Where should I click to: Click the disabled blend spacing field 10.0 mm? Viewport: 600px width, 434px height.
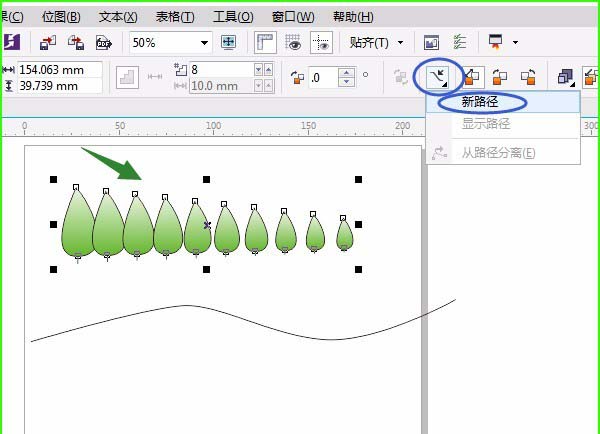click(221, 86)
